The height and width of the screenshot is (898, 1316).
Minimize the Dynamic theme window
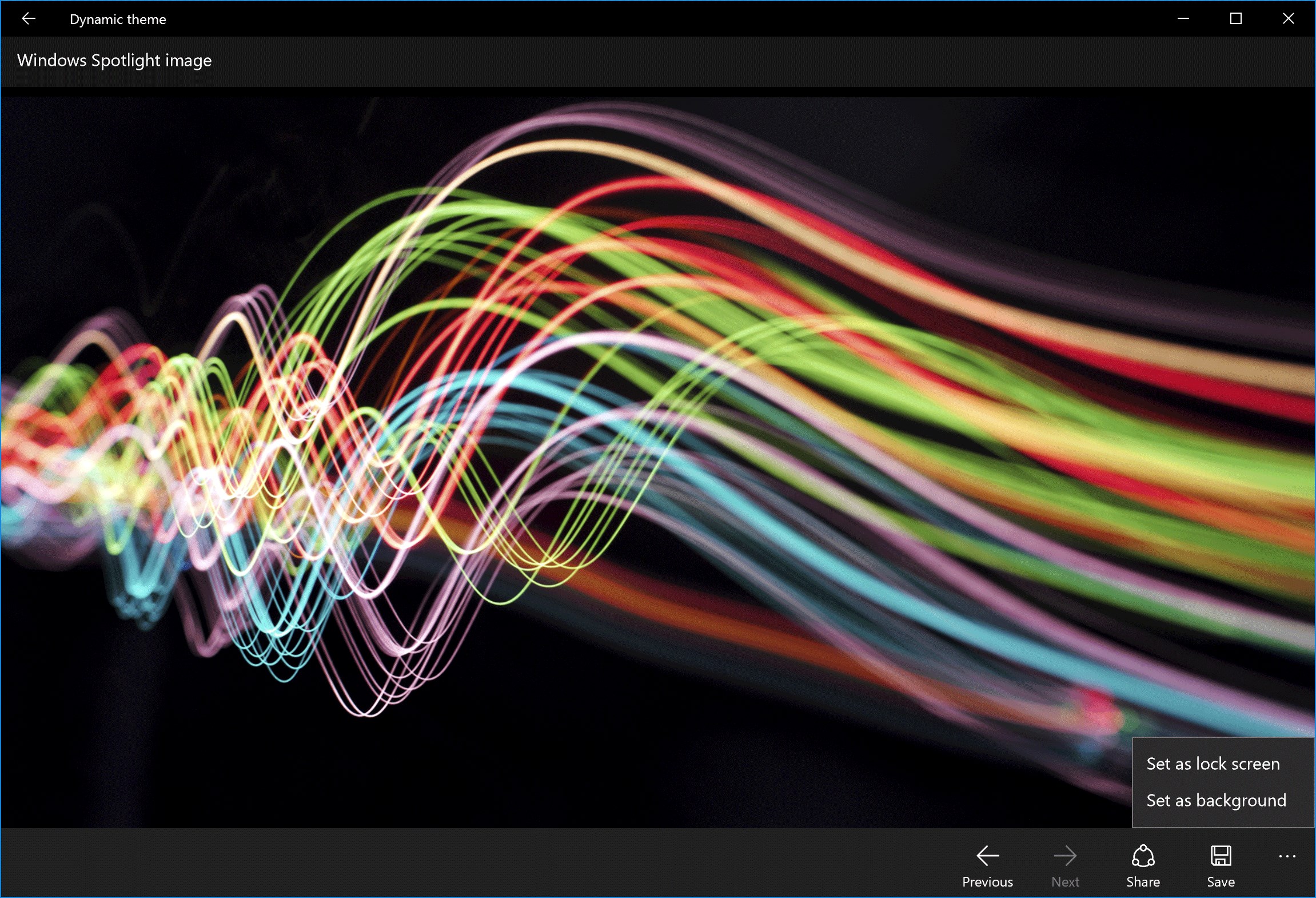1183,18
